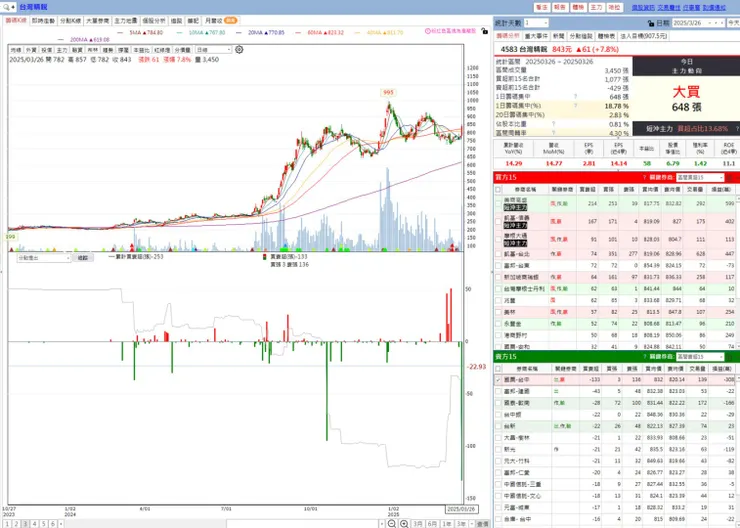This screenshot has width=740, height=528.
Task: Check the 美林 buyer row checkbox
Action: click(x=498, y=312)
